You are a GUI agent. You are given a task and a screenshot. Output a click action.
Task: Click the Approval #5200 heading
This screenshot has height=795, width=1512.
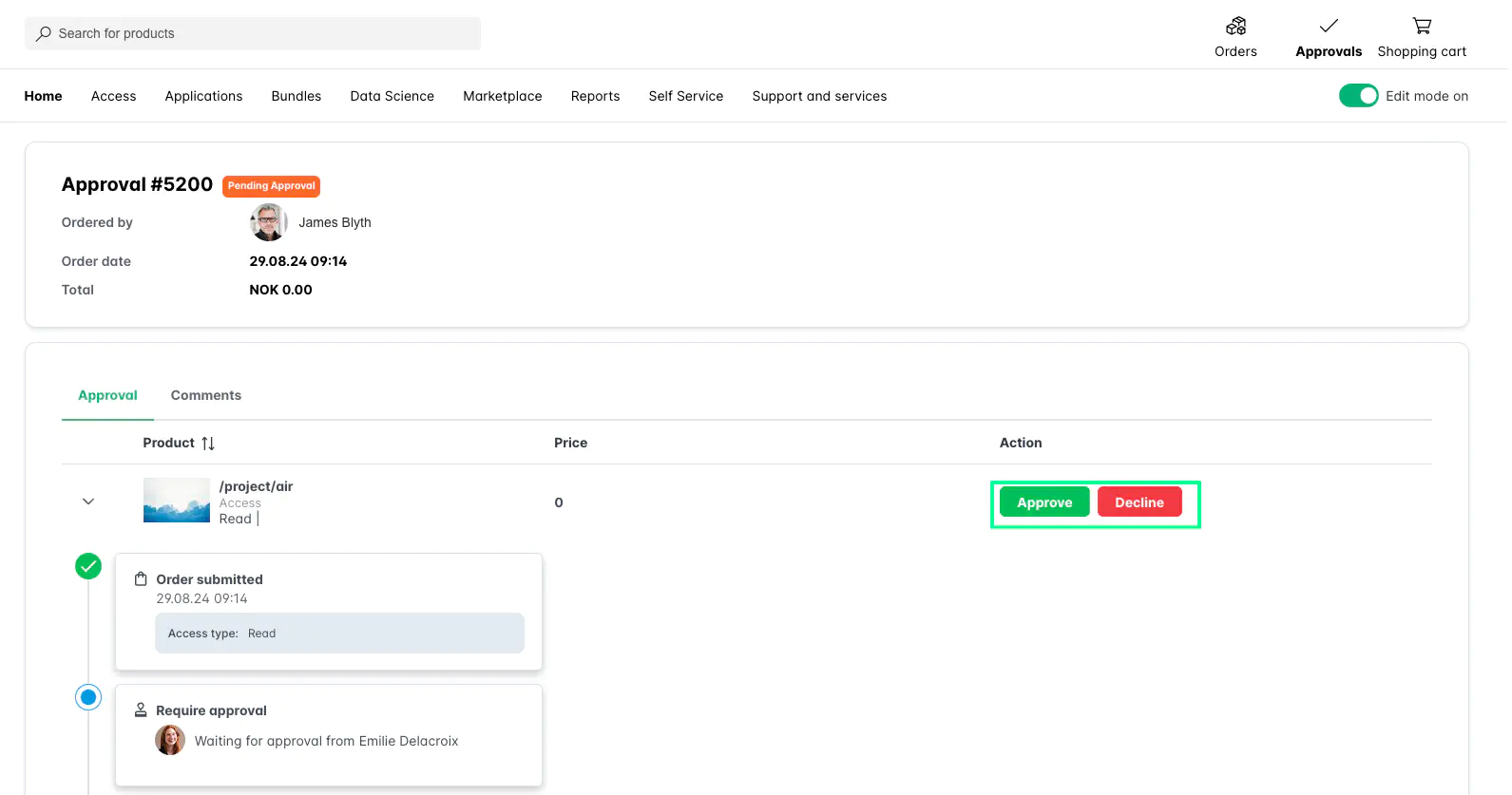tap(138, 184)
